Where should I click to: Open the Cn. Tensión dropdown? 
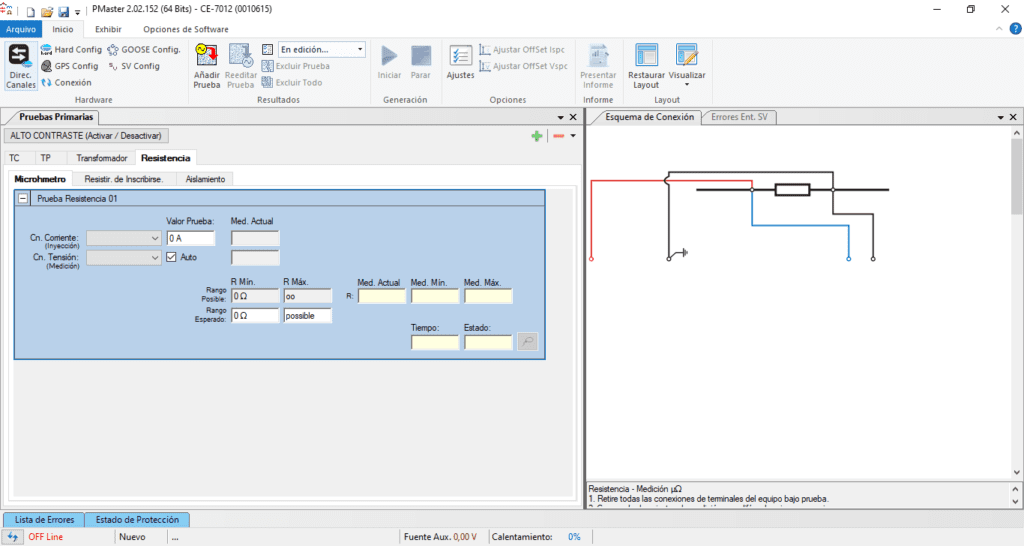124,257
